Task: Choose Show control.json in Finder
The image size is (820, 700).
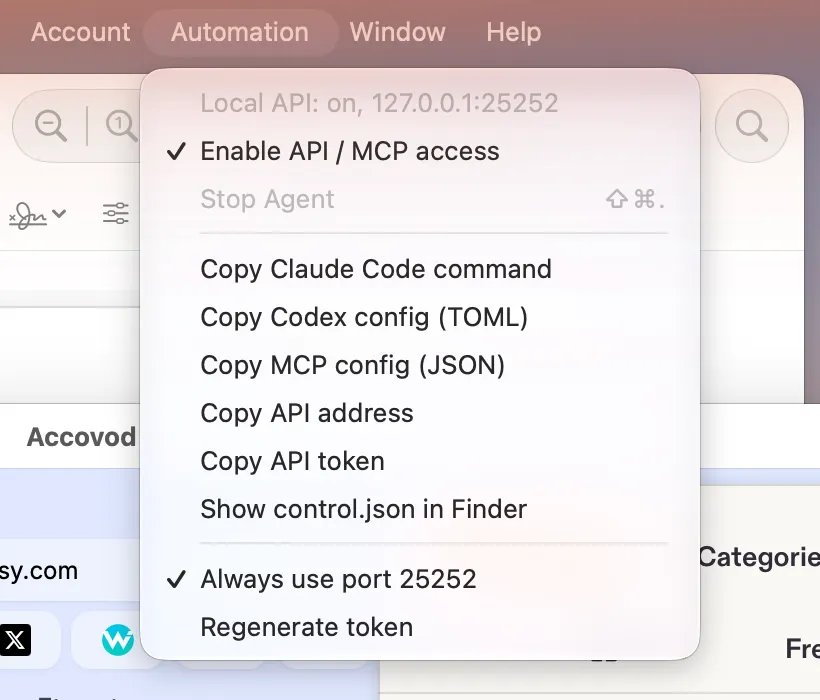Action: (420, 509)
